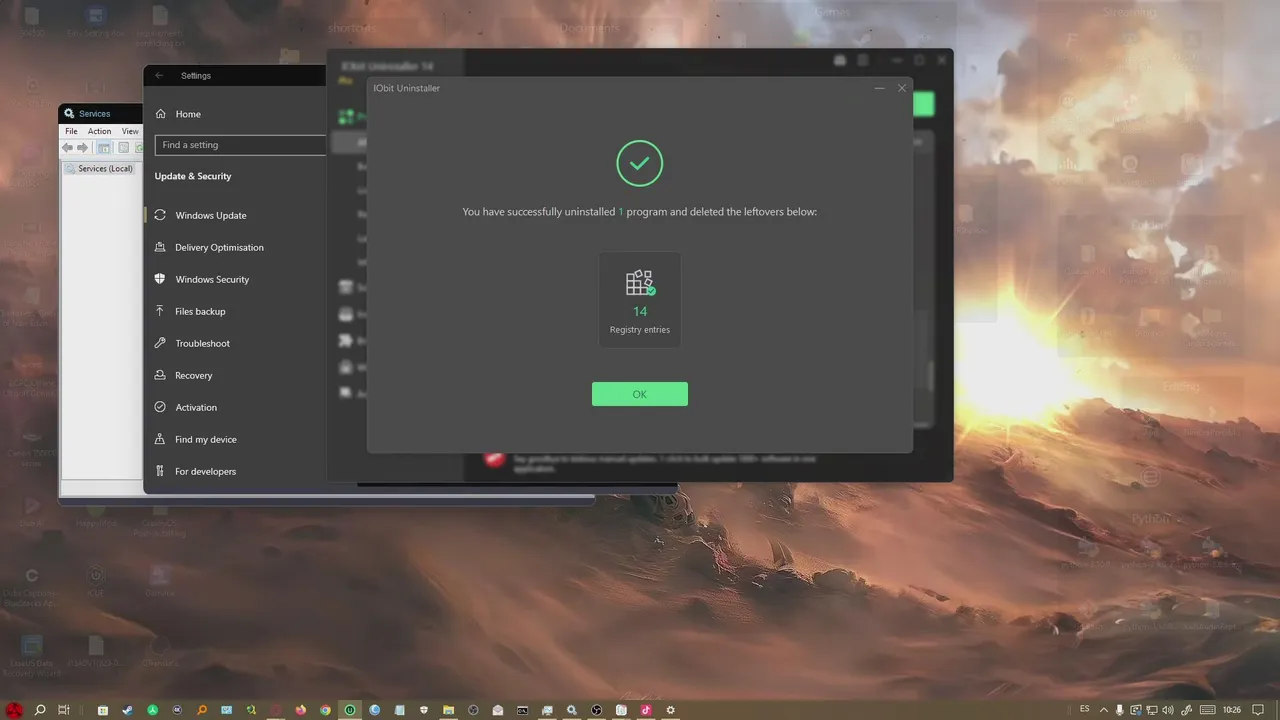Image resolution: width=1280 pixels, height=720 pixels.
Task: Click the Windows Security shield icon in Settings
Action: [x=160, y=279]
